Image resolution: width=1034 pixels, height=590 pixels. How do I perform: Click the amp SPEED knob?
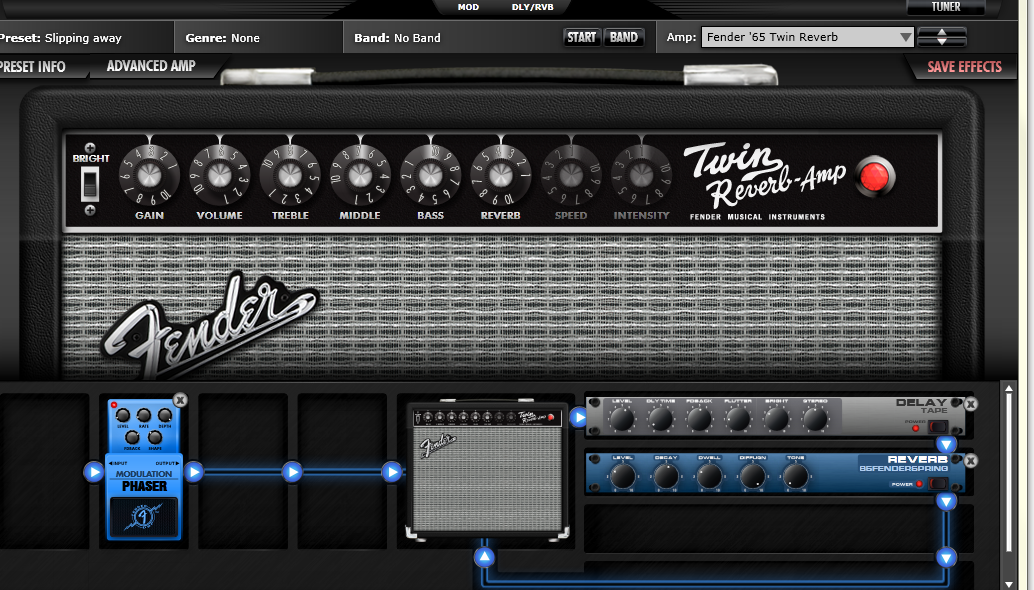571,175
